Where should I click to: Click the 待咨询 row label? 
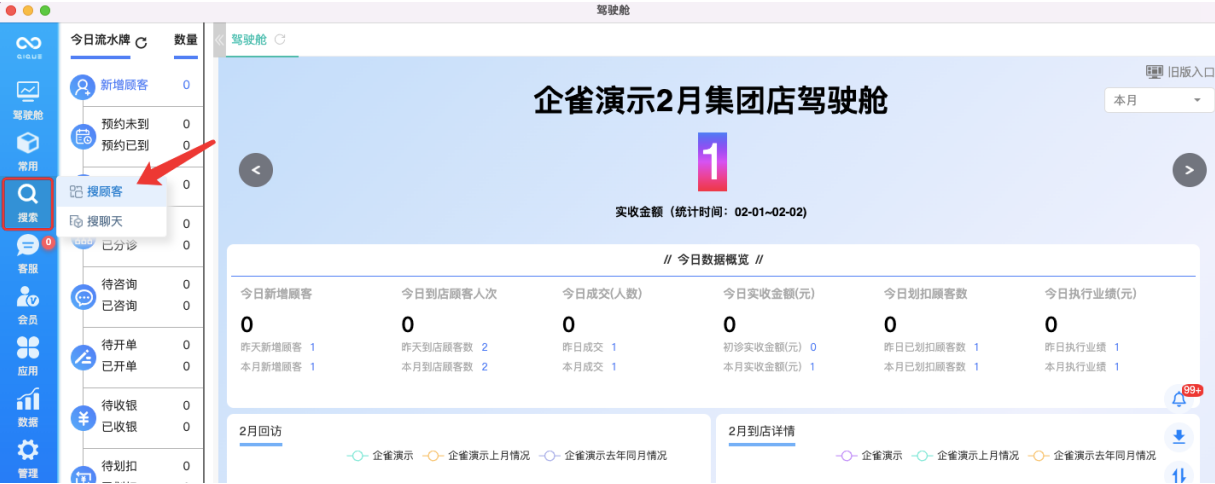click(120, 284)
